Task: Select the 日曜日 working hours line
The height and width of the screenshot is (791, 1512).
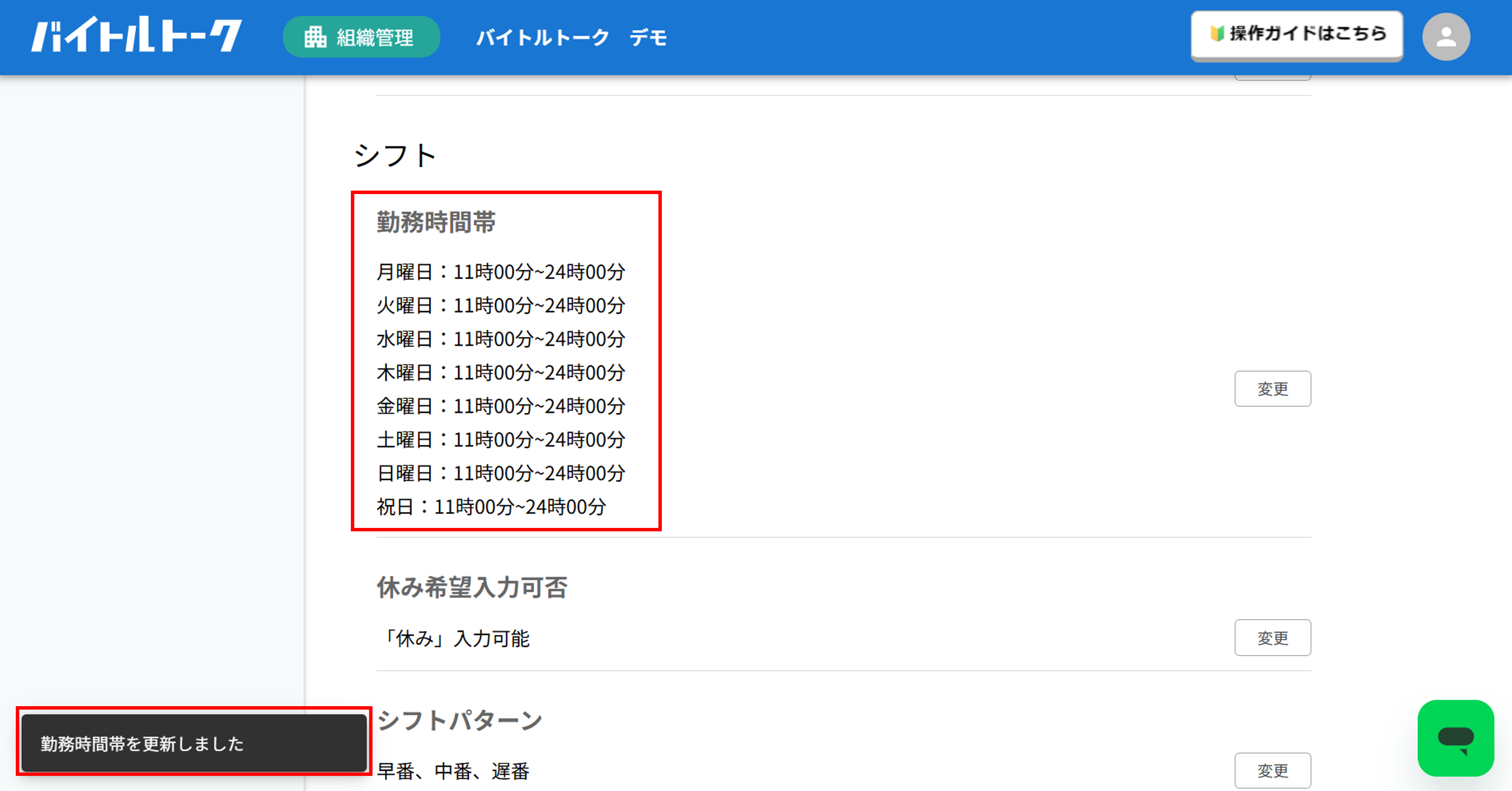Action: tap(501, 472)
